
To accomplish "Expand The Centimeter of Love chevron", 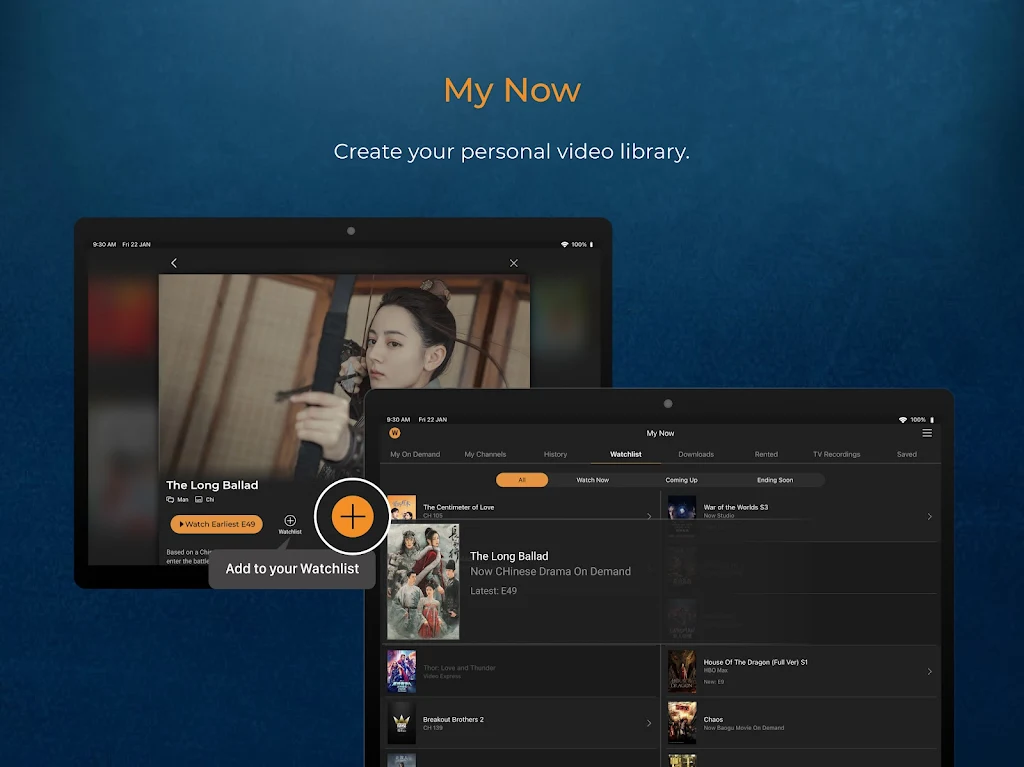I will pos(648,517).
